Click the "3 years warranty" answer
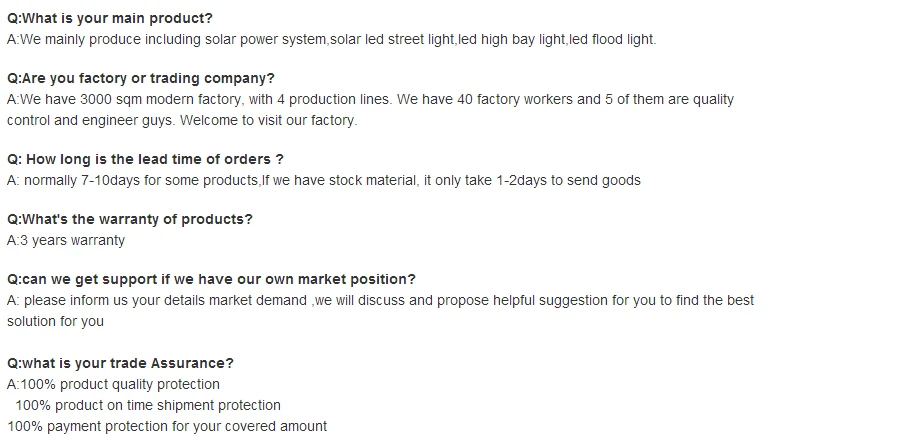 [x=66, y=240]
